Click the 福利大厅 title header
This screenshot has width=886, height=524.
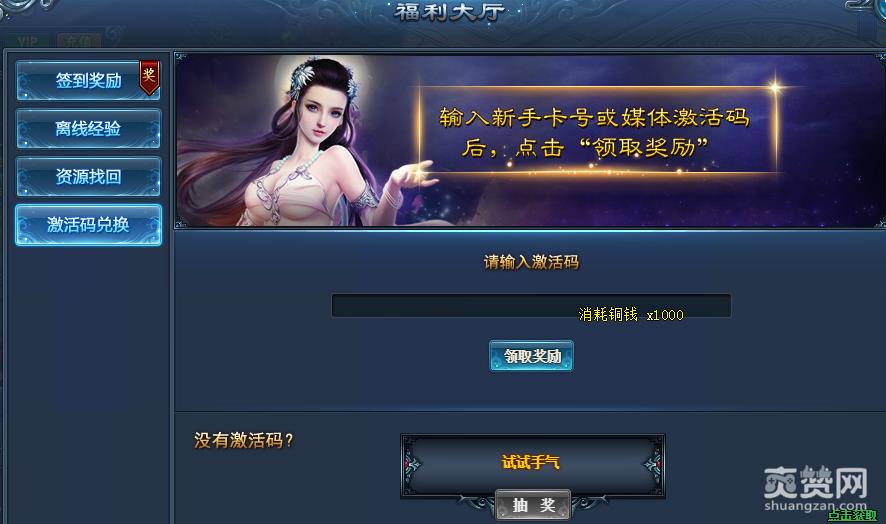click(449, 11)
